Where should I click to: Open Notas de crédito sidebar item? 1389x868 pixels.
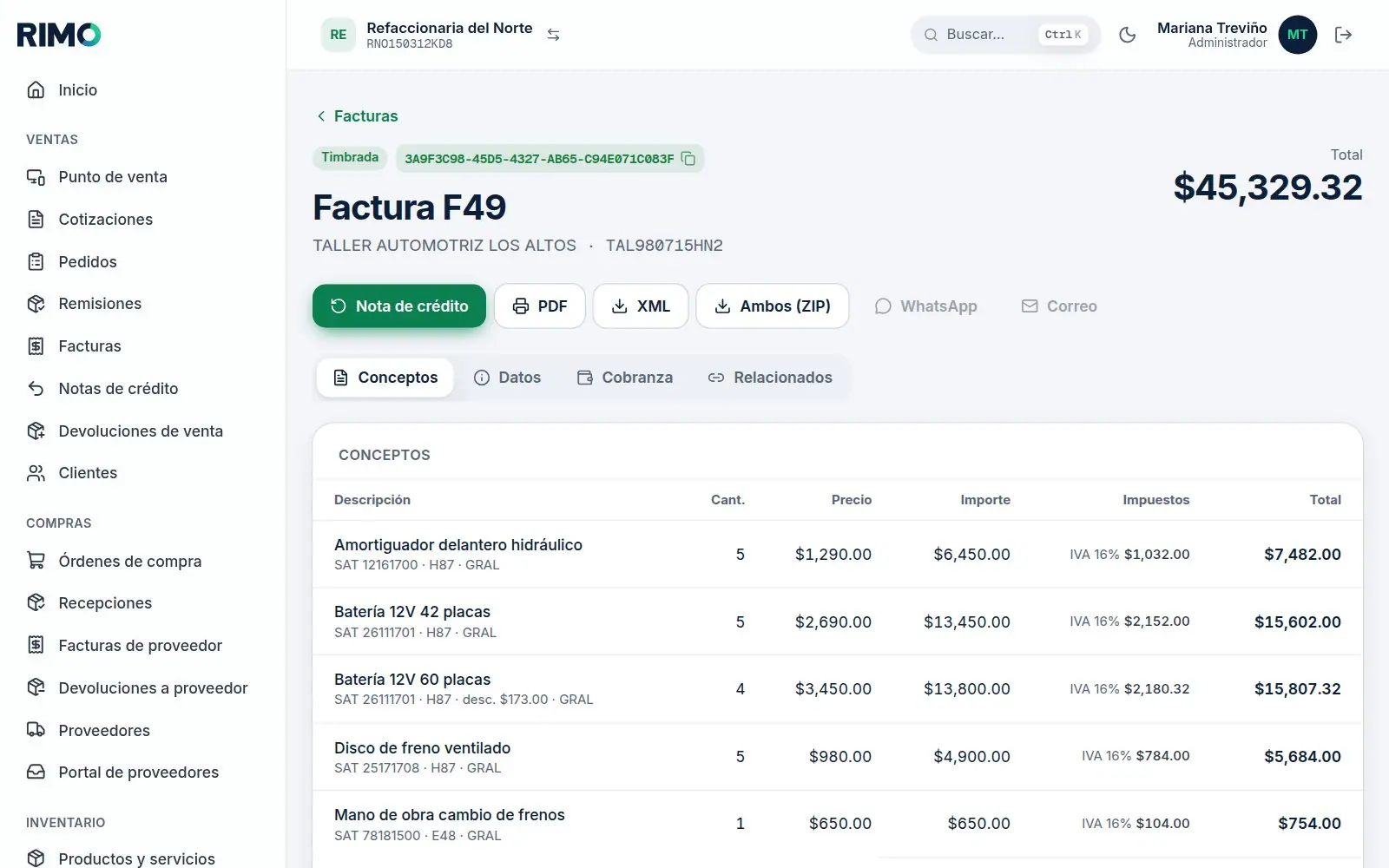pyautogui.click(x=142, y=389)
